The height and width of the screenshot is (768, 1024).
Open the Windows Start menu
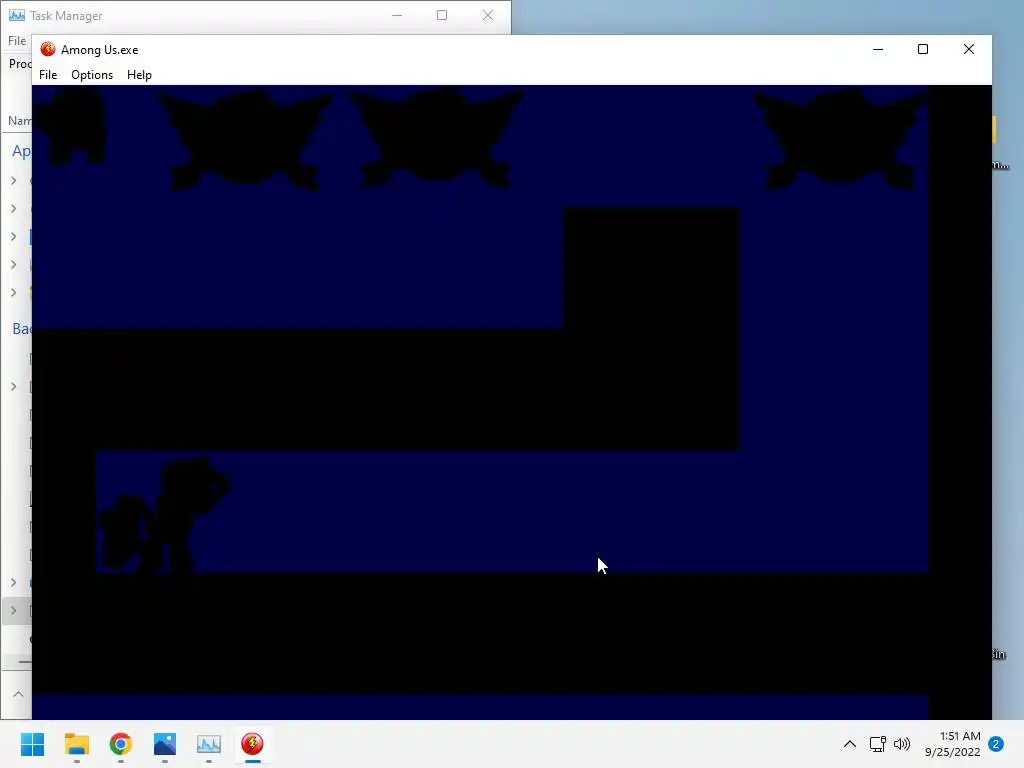click(x=33, y=744)
